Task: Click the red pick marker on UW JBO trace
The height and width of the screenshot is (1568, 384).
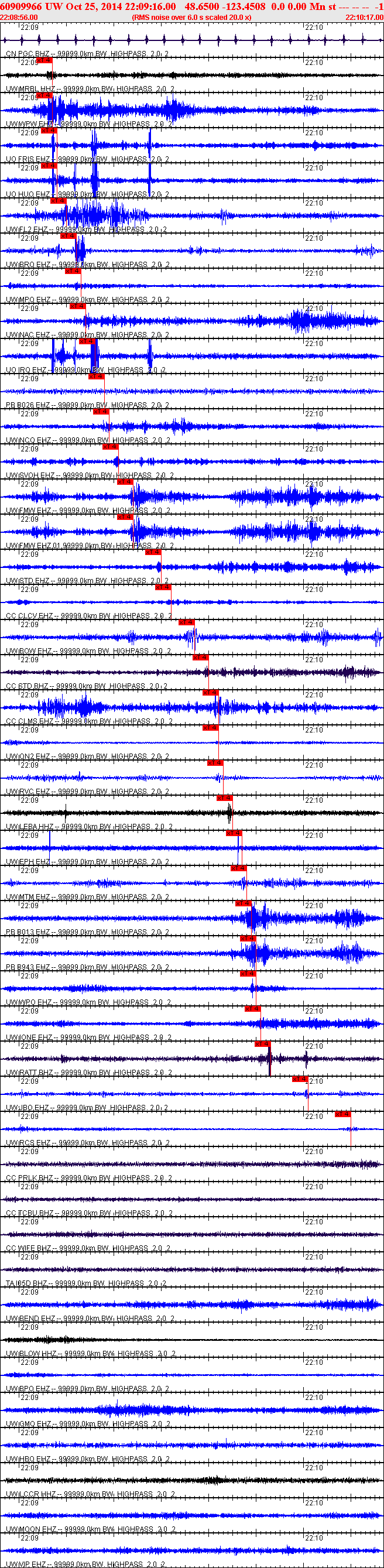Action: click(x=299, y=1079)
